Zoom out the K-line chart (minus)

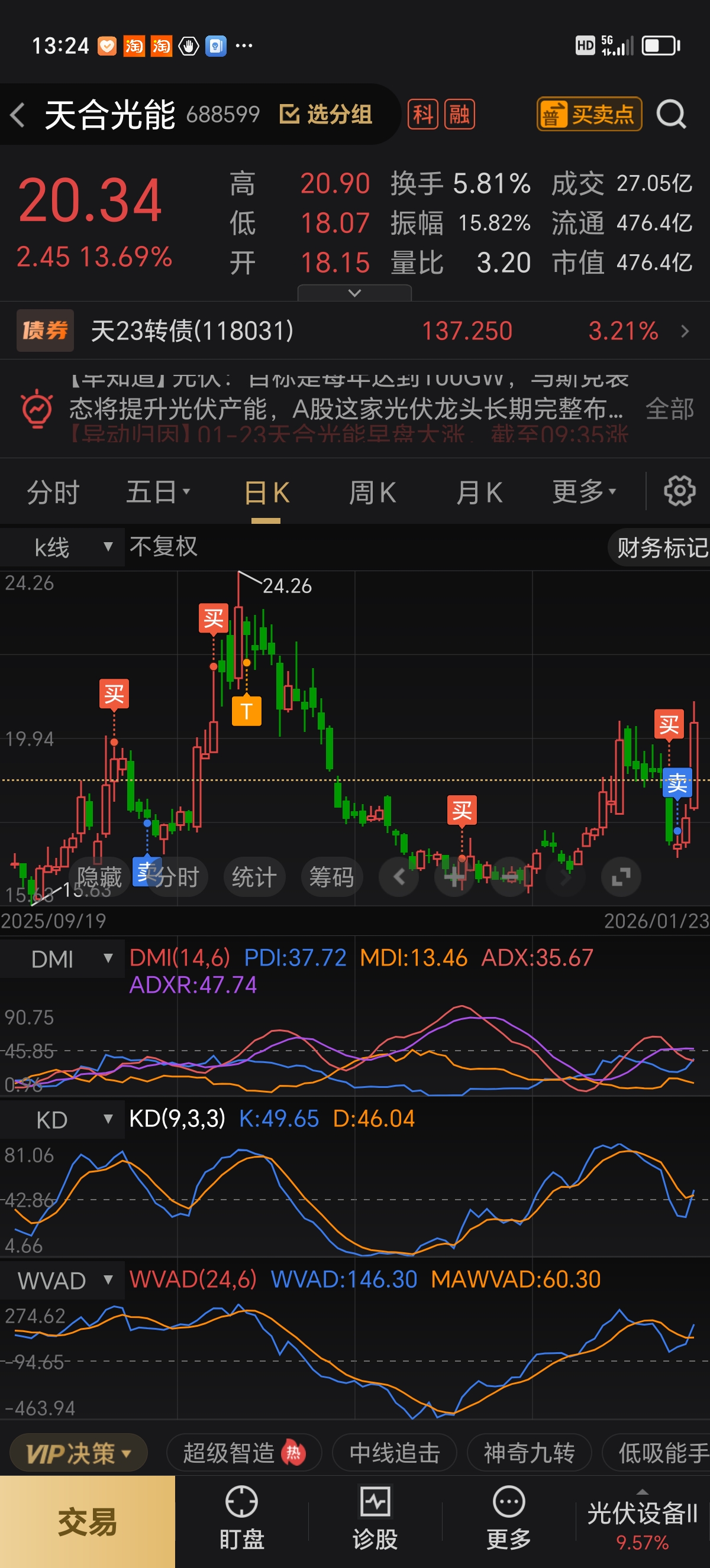(510, 876)
